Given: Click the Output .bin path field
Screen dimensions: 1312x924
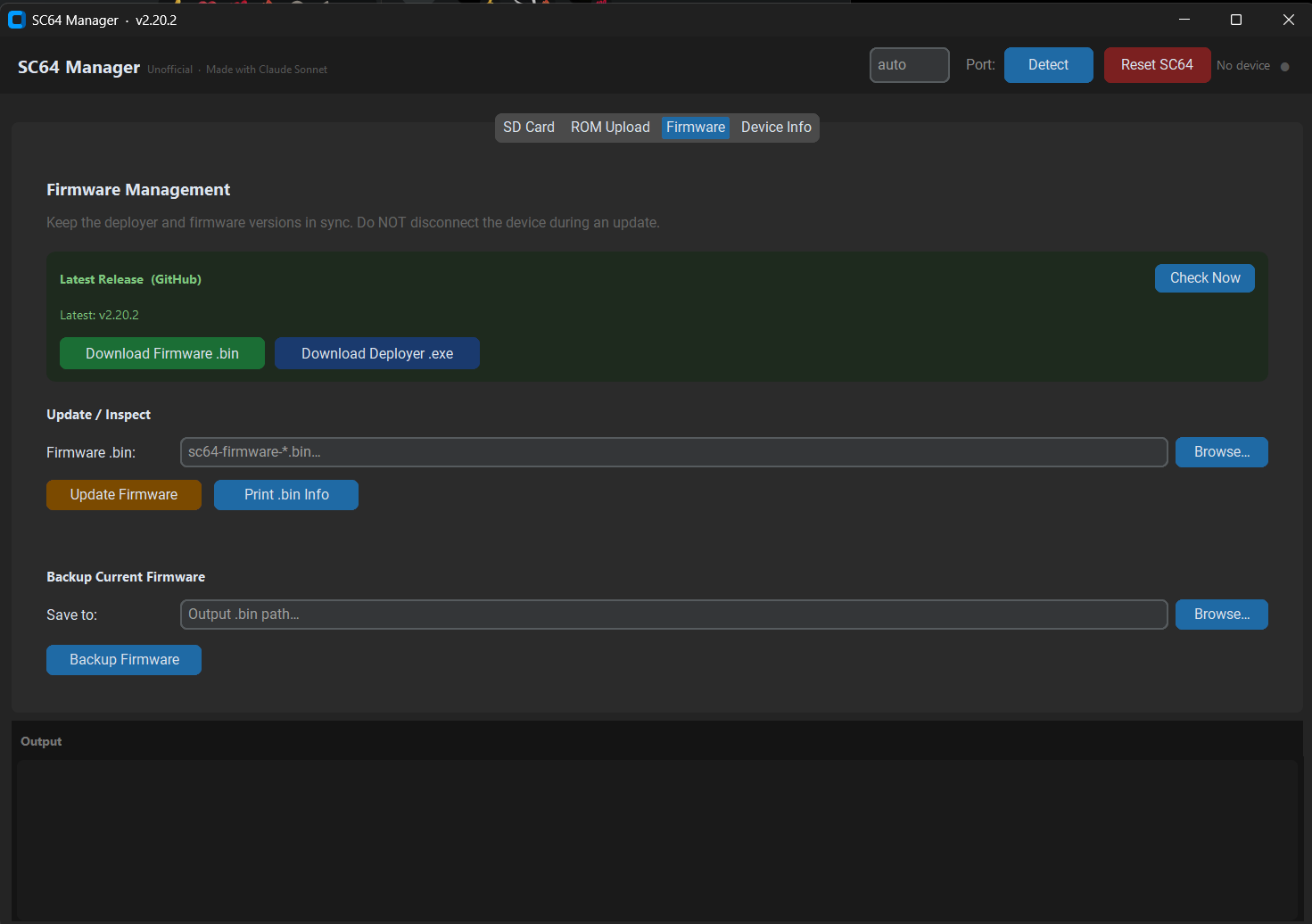Looking at the screenshot, I should point(673,615).
